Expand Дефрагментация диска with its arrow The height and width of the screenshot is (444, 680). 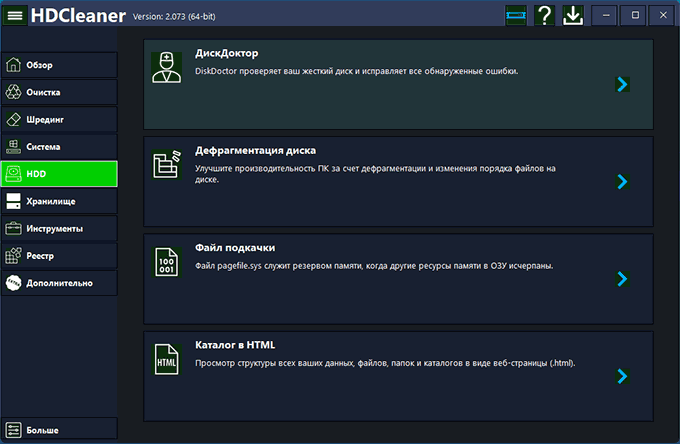point(622,182)
